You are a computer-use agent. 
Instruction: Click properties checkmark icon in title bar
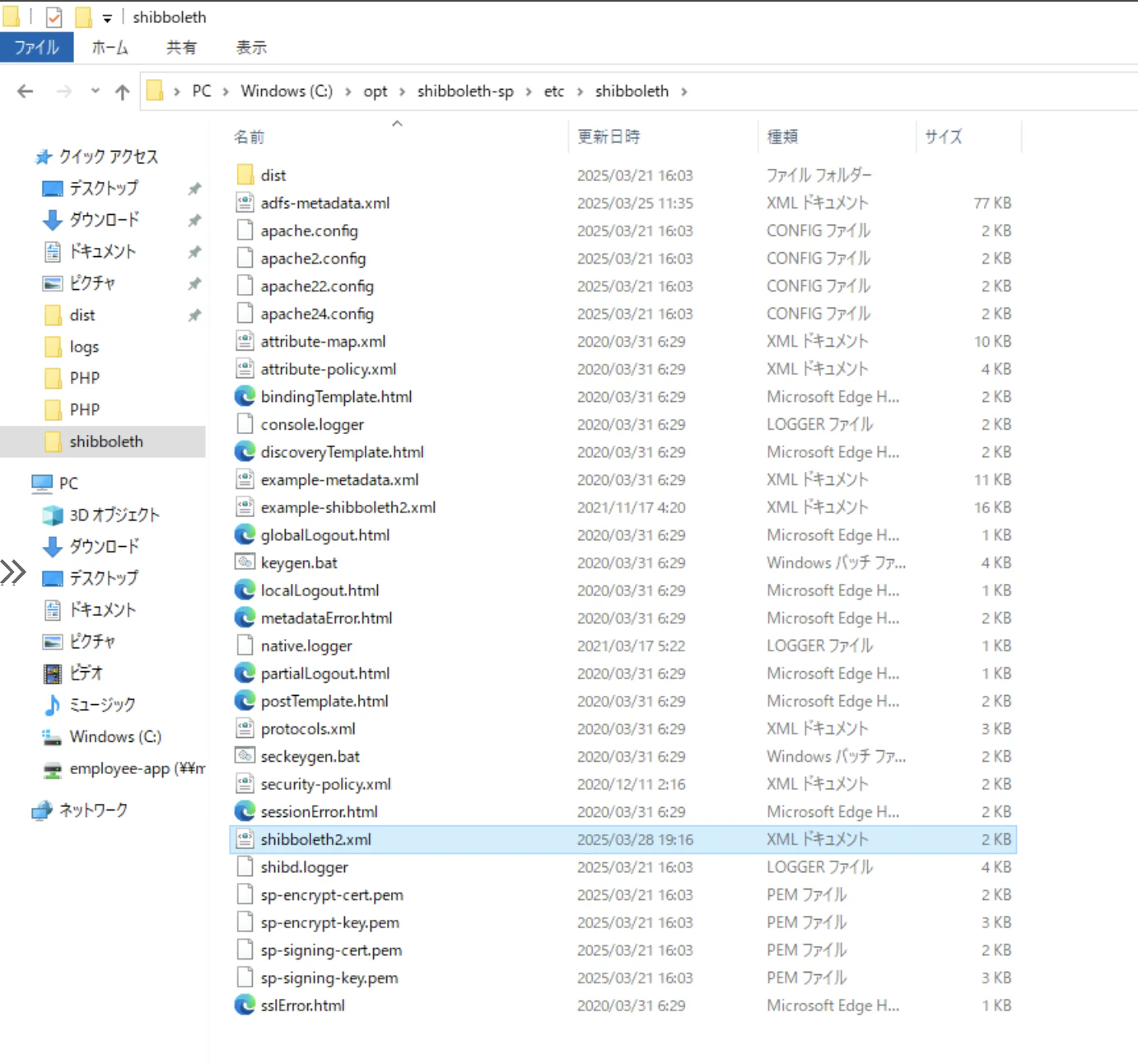[x=54, y=17]
